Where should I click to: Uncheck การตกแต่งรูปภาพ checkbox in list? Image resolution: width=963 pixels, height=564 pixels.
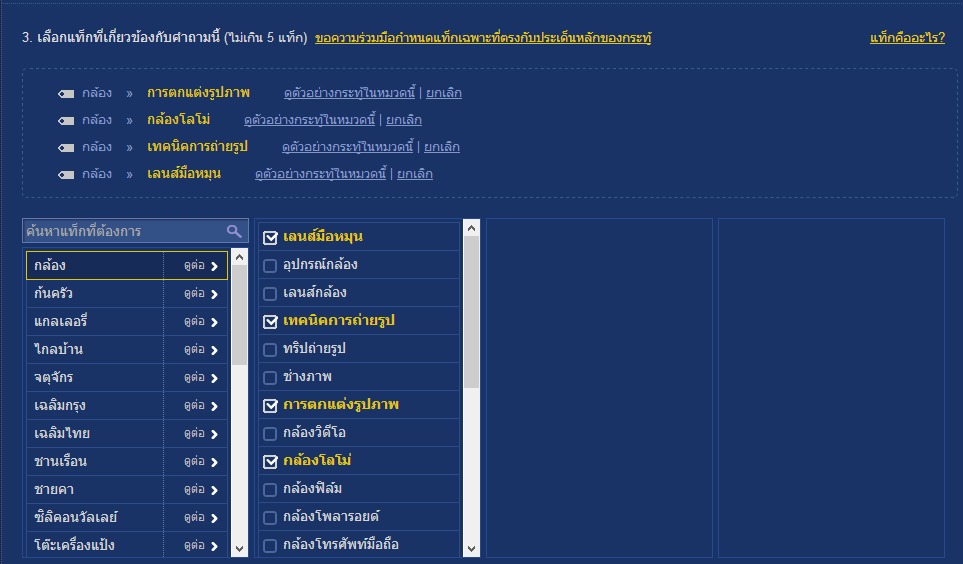pyautogui.click(x=270, y=405)
